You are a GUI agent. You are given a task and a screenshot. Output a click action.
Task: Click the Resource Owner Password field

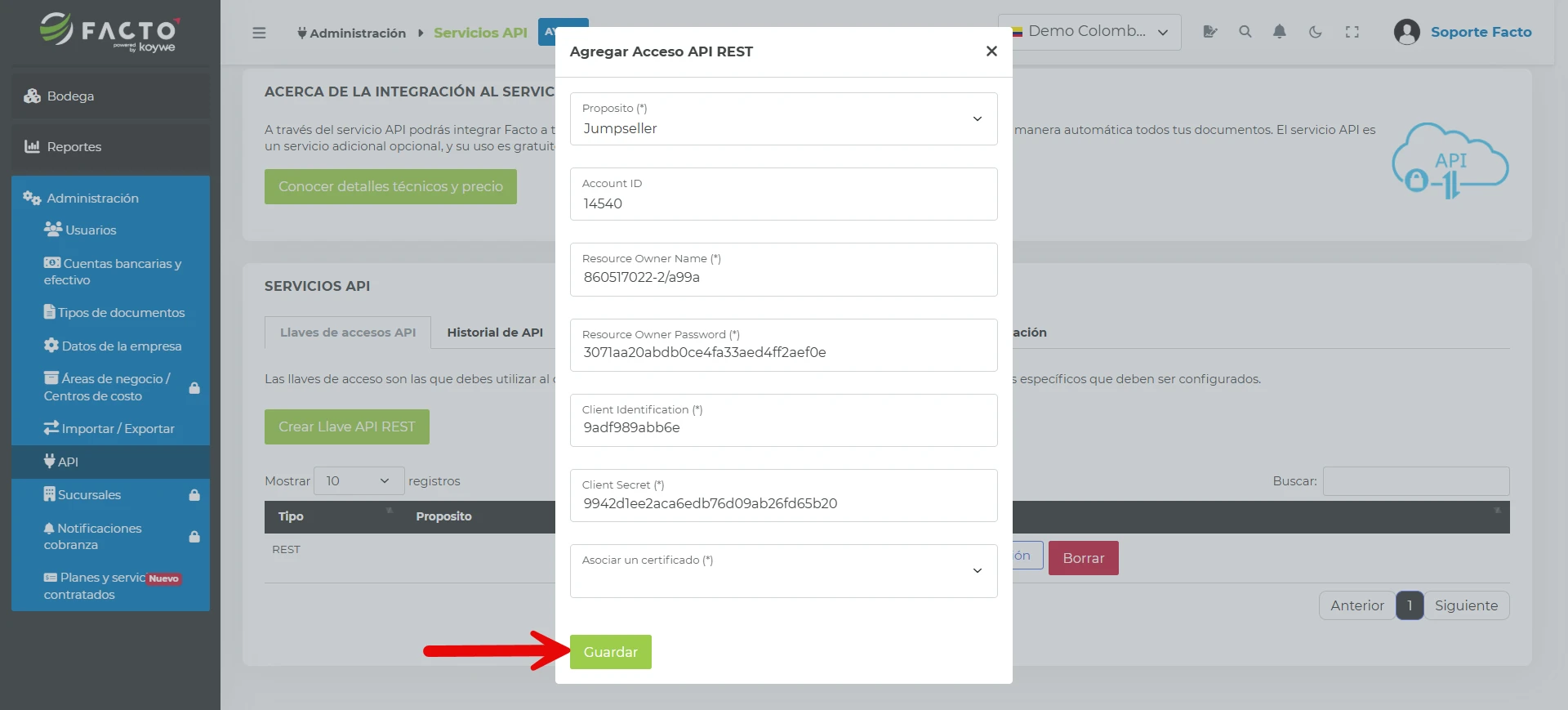pos(783,346)
